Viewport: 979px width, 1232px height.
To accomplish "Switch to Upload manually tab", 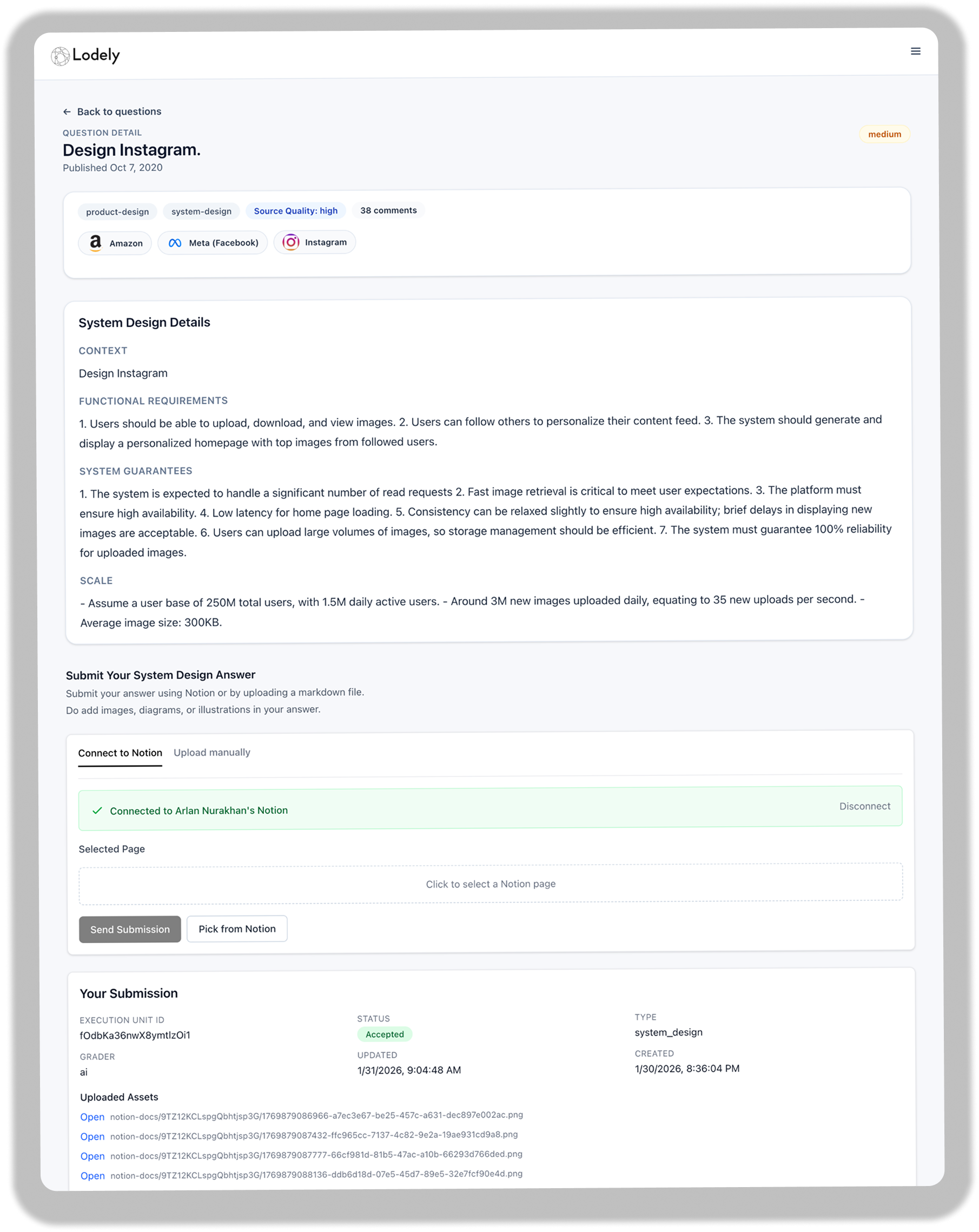I will coord(212,753).
